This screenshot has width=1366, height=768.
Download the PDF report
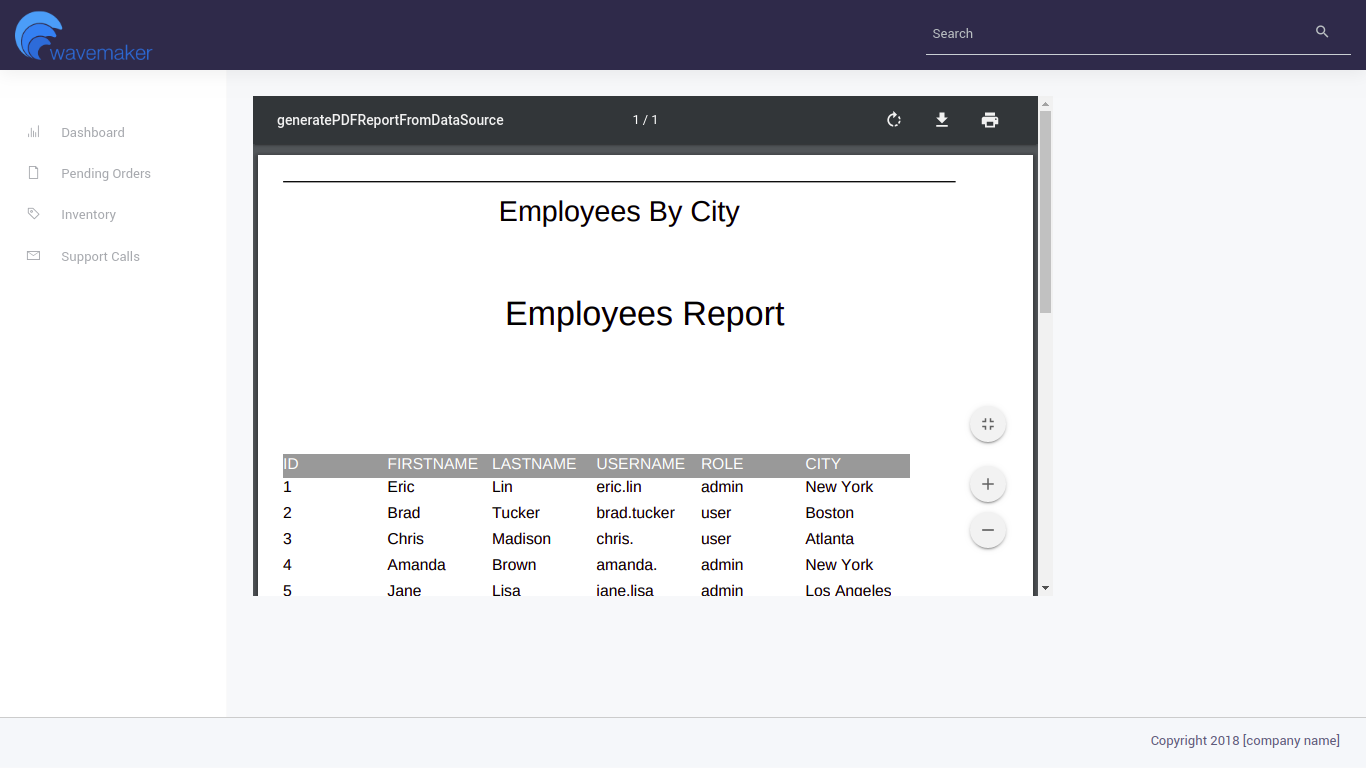pyautogui.click(x=942, y=120)
